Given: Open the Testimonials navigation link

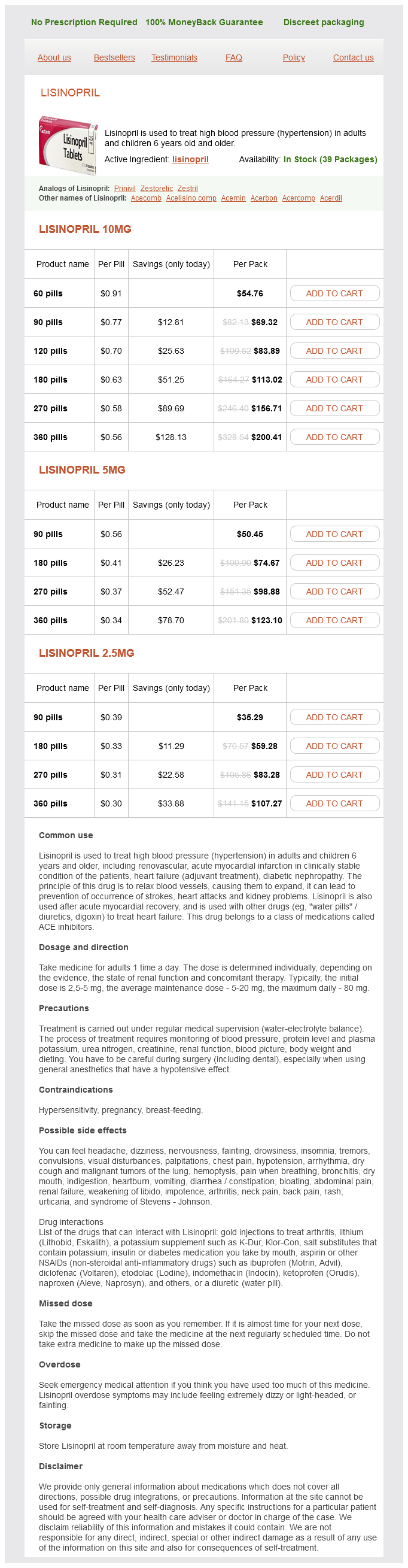Looking at the screenshot, I should pos(174,58).
